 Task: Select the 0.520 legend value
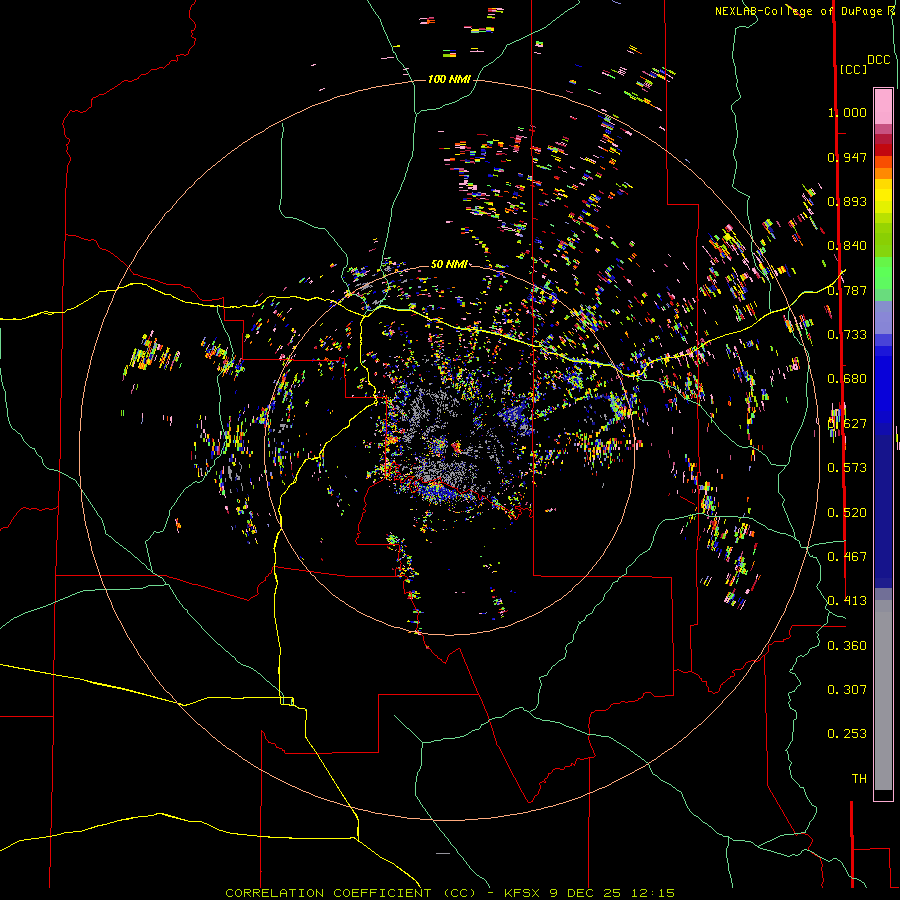pos(847,513)
